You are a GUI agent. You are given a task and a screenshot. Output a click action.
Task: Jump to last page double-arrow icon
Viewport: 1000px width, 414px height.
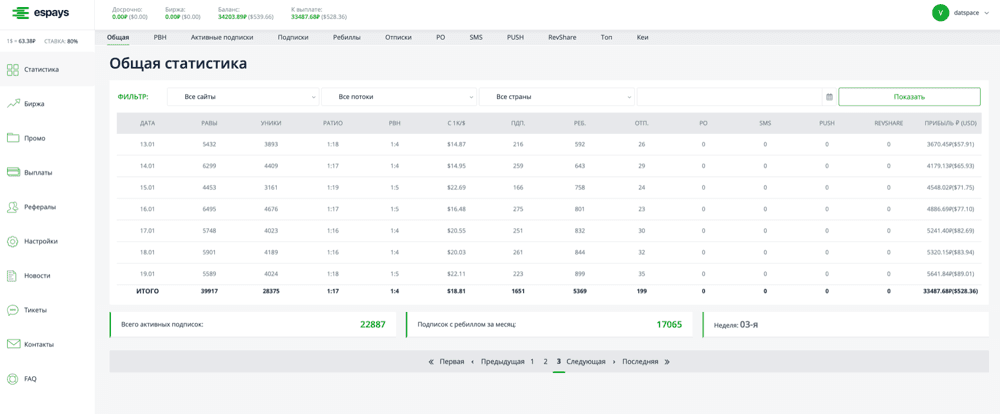point(667,362)
